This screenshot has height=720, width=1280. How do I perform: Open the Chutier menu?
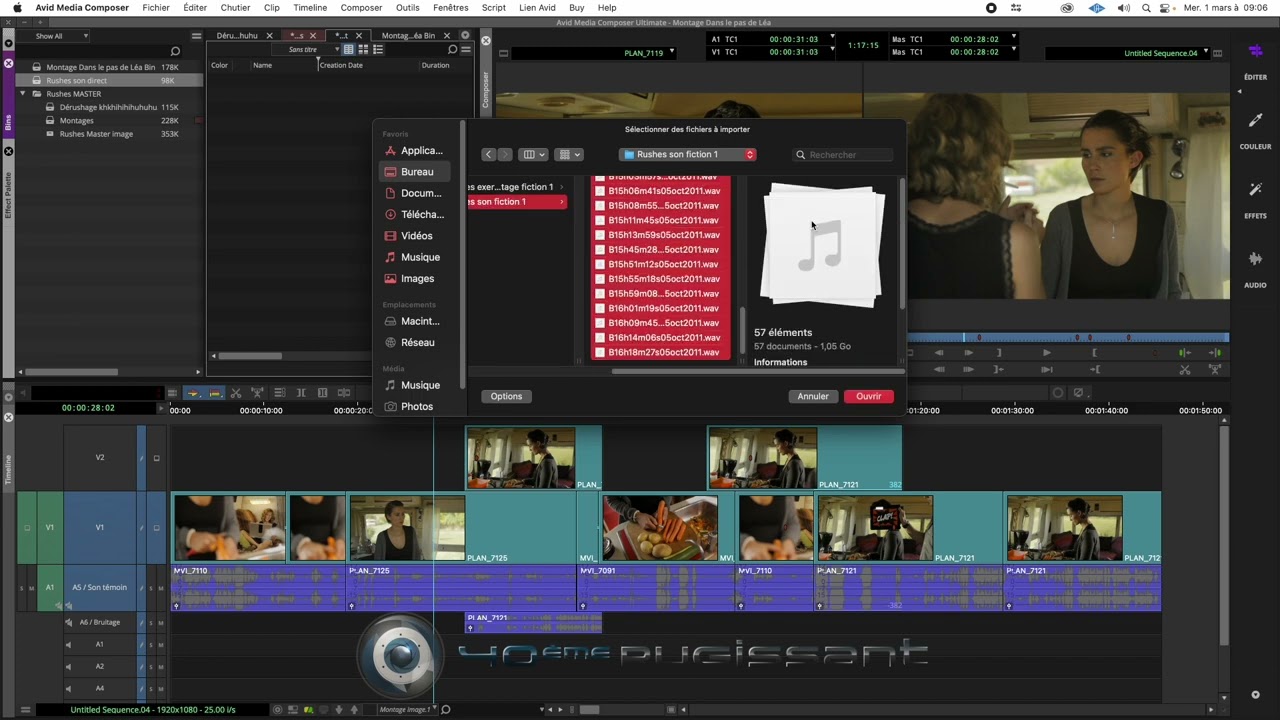coord(235,7)
